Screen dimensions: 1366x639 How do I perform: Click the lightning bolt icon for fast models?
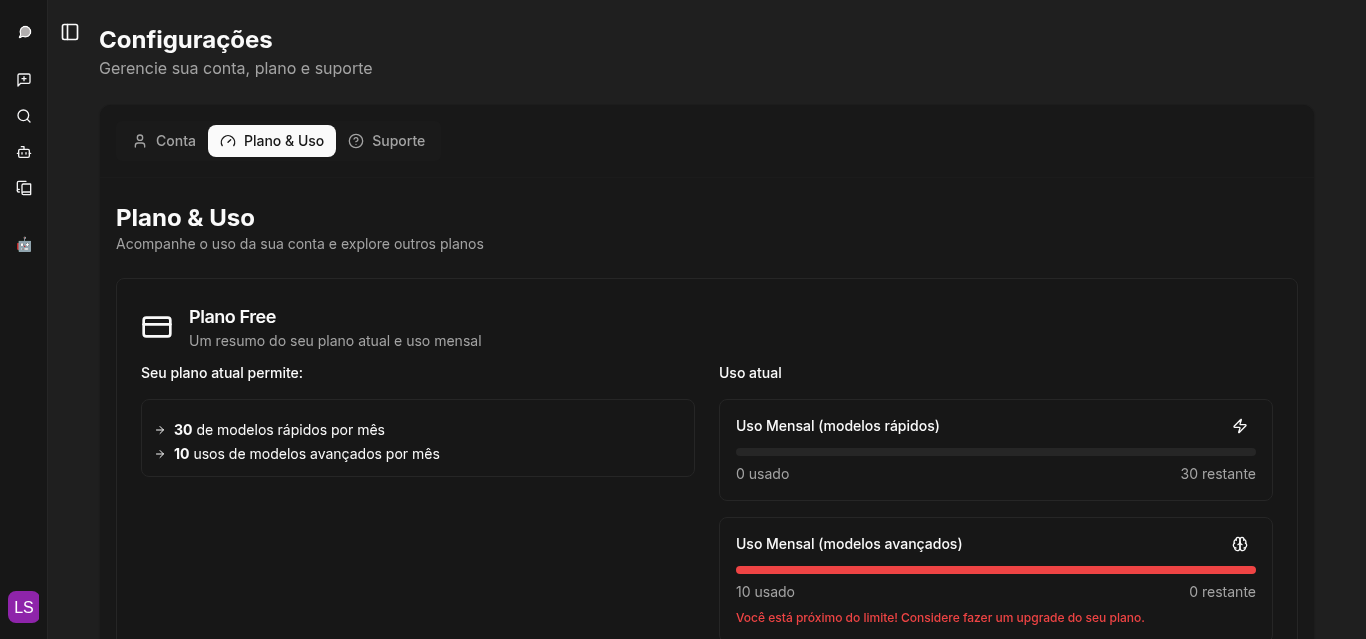pos(1240,426)
